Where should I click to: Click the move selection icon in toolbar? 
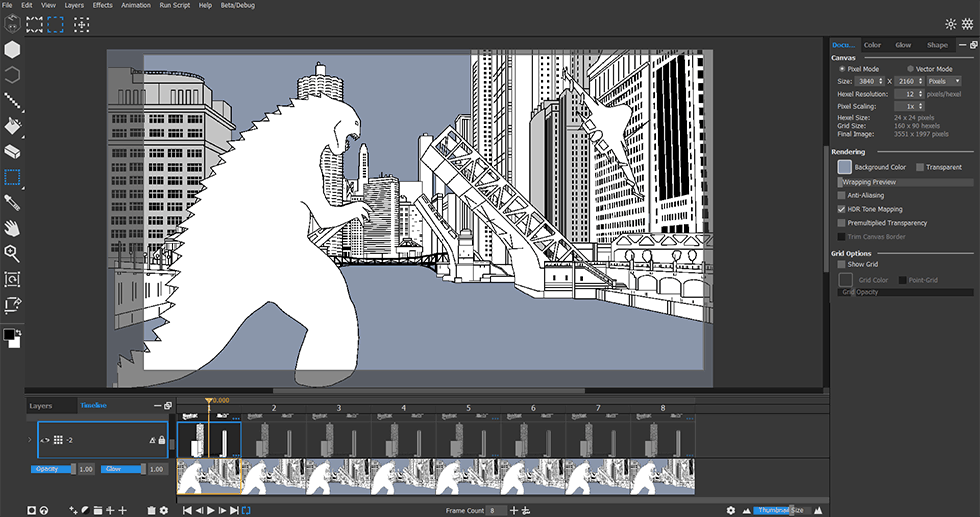[x=82, y=24]
